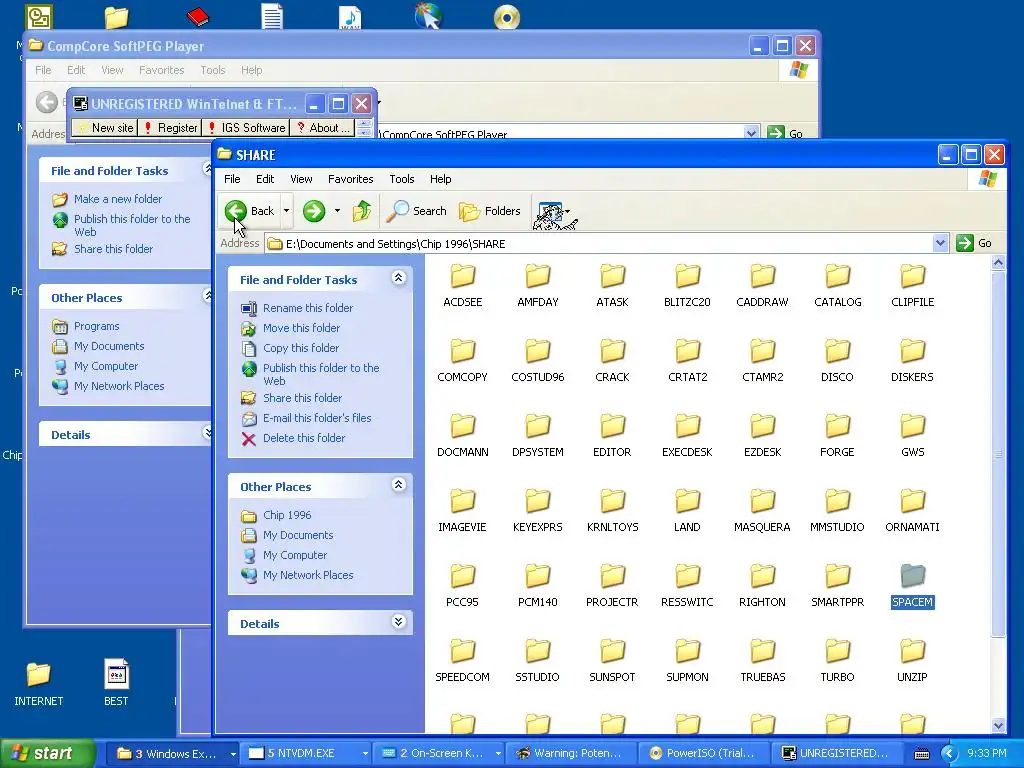The height and width of the screenshot is (768, 1024).
Task: Open the Views toolbar button in SHARE
Action: click(x=553, y=212)
